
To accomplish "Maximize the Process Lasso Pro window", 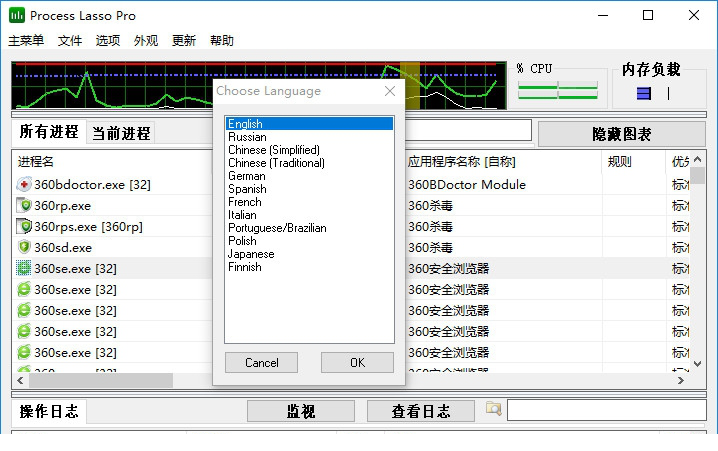I will (648, 15).
